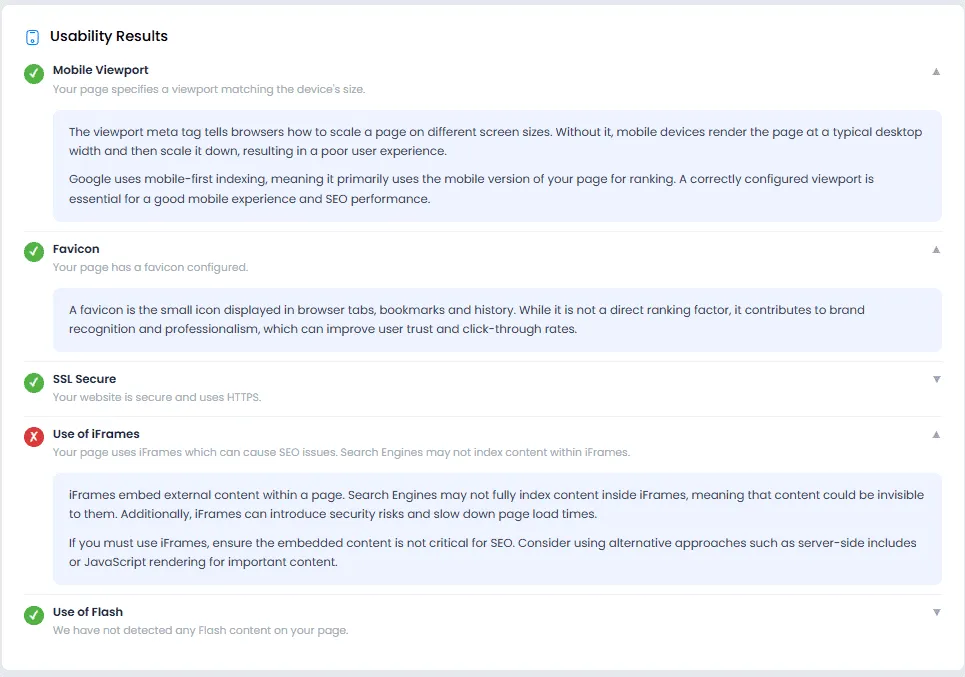Screen dimensions: 965x677
Task: Click green check icon for Favicon
Action: (34, 252)
